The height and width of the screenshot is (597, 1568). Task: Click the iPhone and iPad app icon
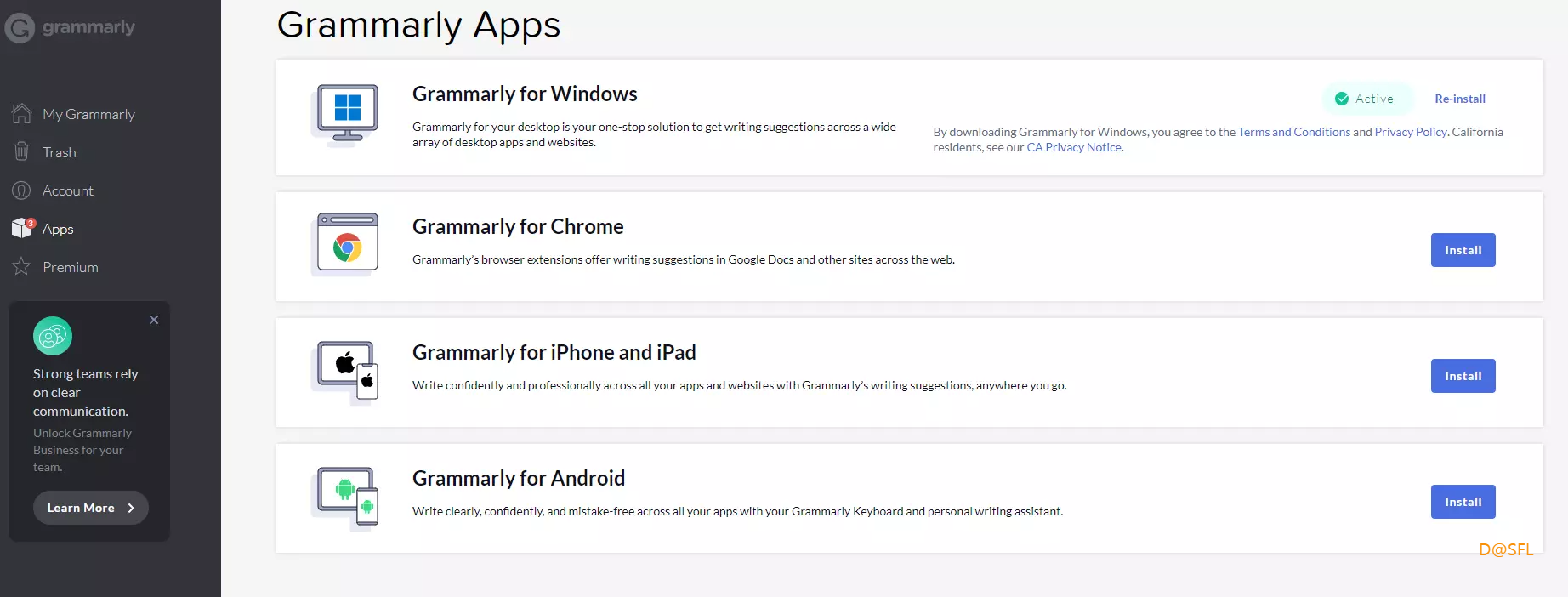pyautogui.click(x=345, y=372)
